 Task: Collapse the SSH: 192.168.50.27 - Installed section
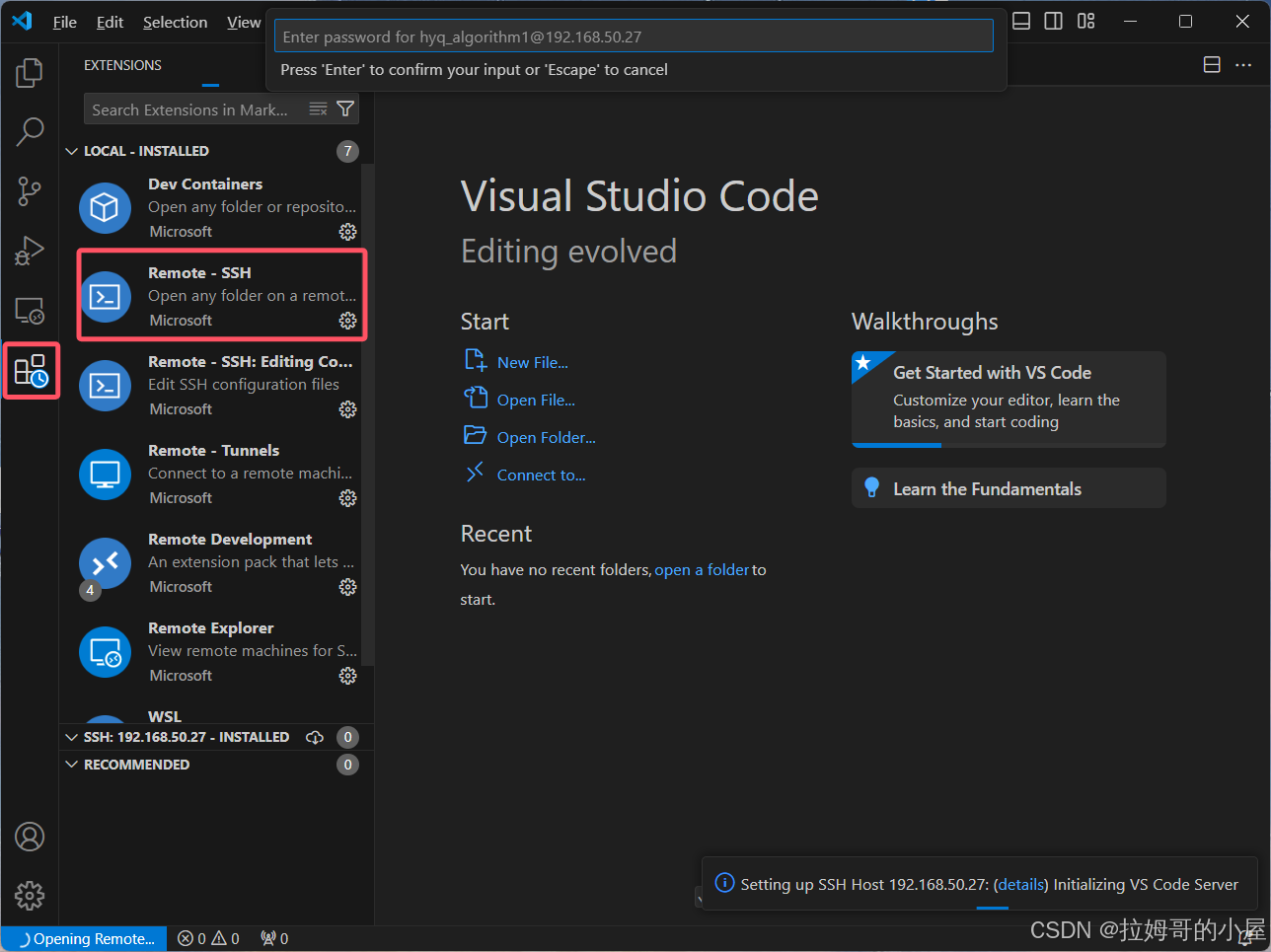pyautogui.click(x=71, y=737)
